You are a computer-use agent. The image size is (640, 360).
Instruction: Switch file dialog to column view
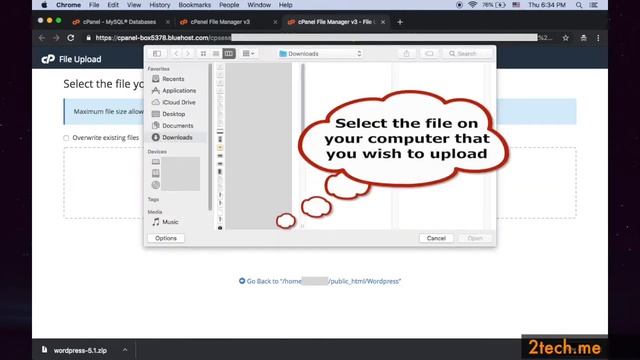229,53
